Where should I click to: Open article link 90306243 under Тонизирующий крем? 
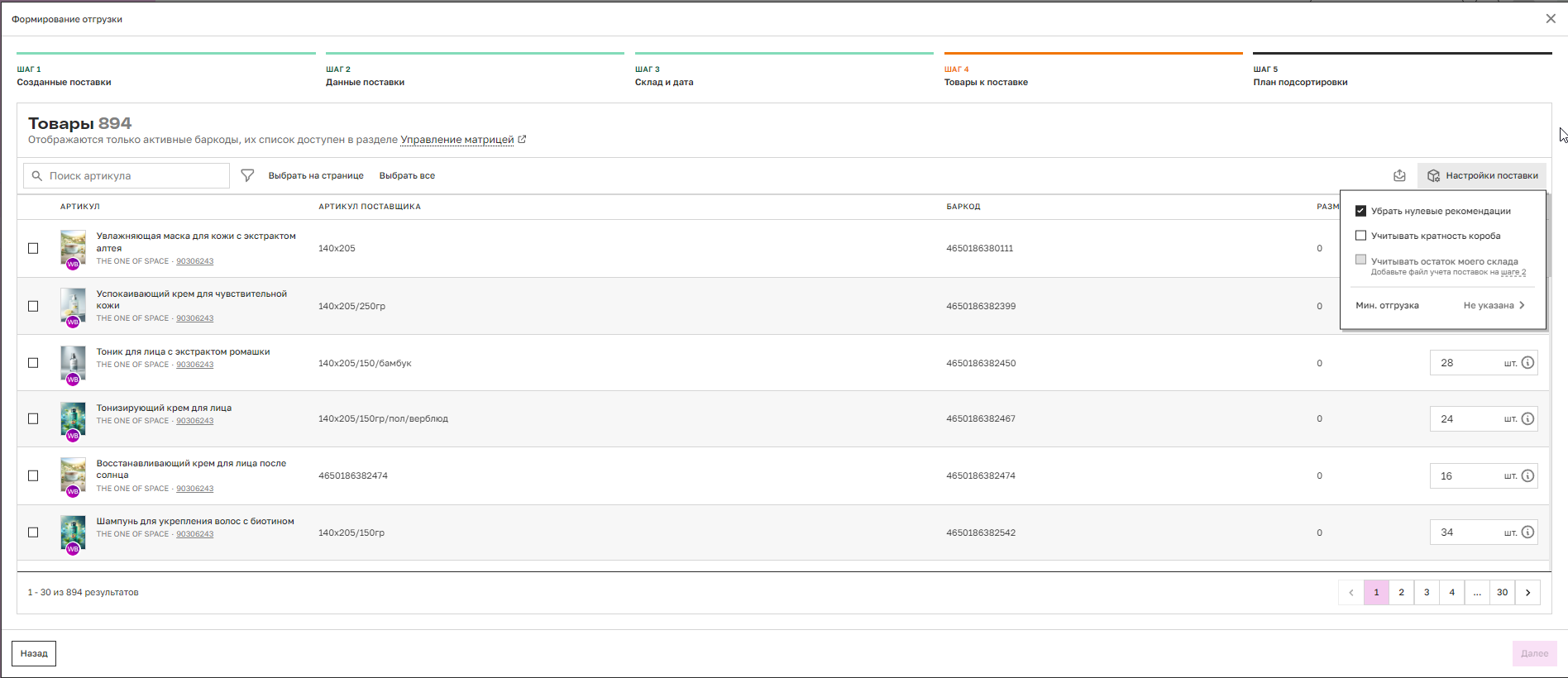(x=194, y=421)
